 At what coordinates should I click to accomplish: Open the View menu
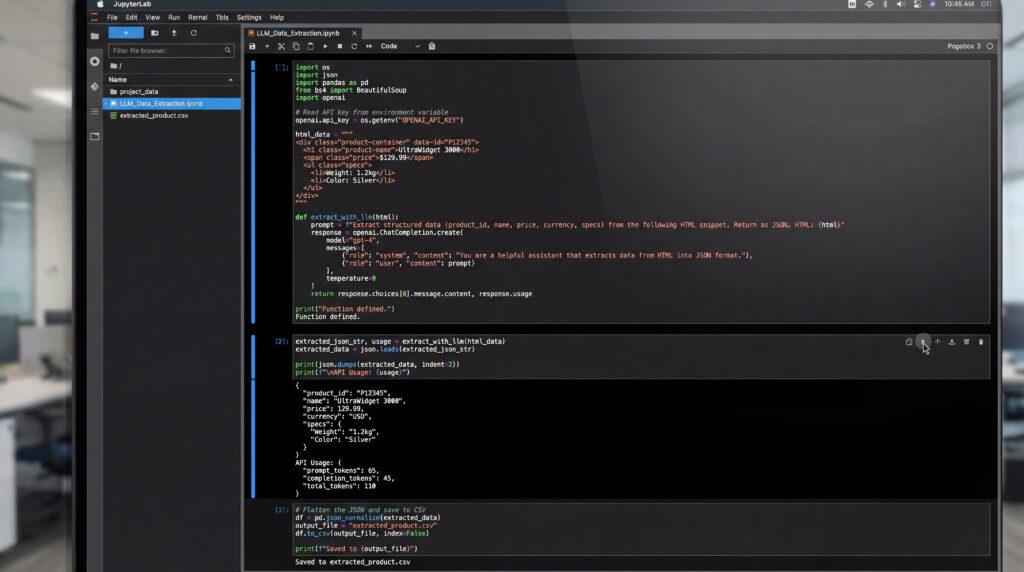(152, 18)
